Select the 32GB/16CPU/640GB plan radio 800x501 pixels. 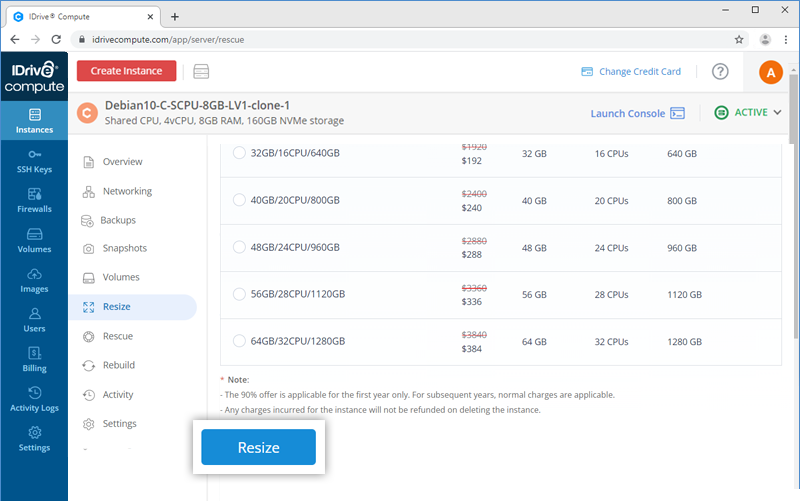tap(239, 153)
